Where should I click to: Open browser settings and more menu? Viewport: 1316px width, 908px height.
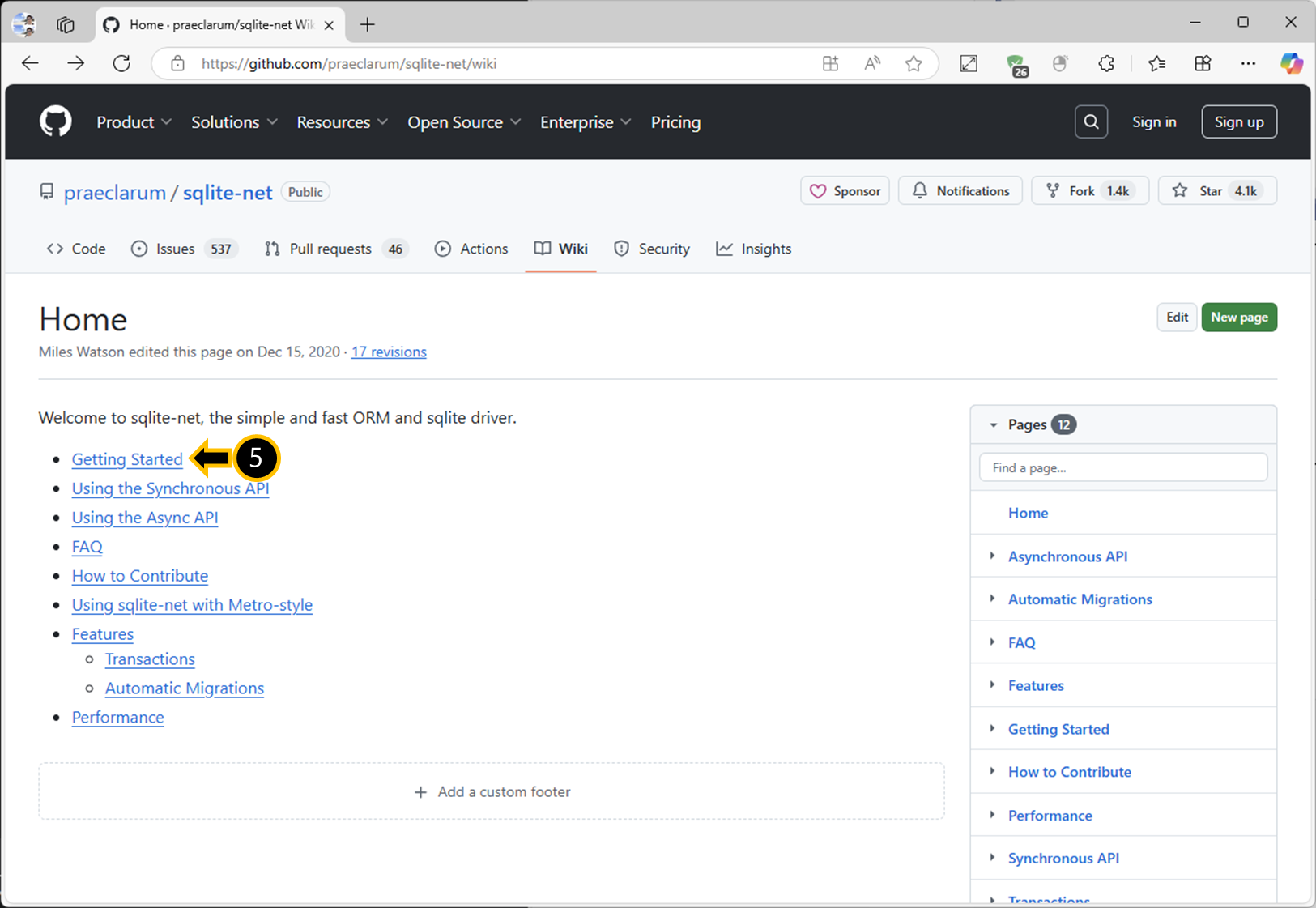click(1248, 63)
